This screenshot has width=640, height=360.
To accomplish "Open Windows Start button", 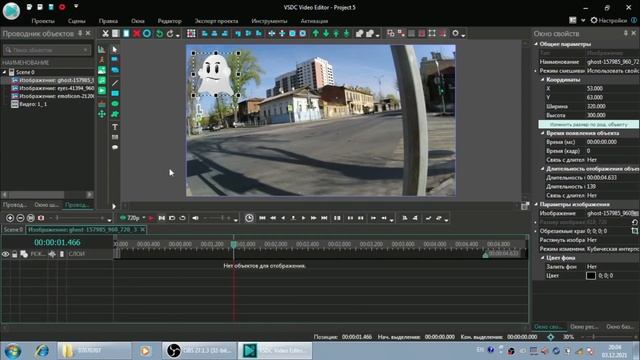I will click(12, 351).
